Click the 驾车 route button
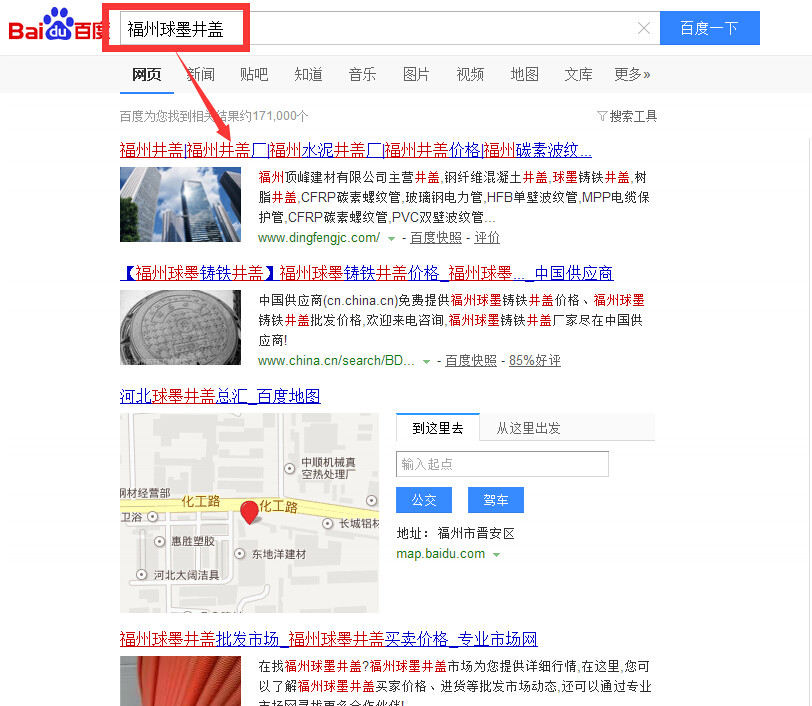 496,500
